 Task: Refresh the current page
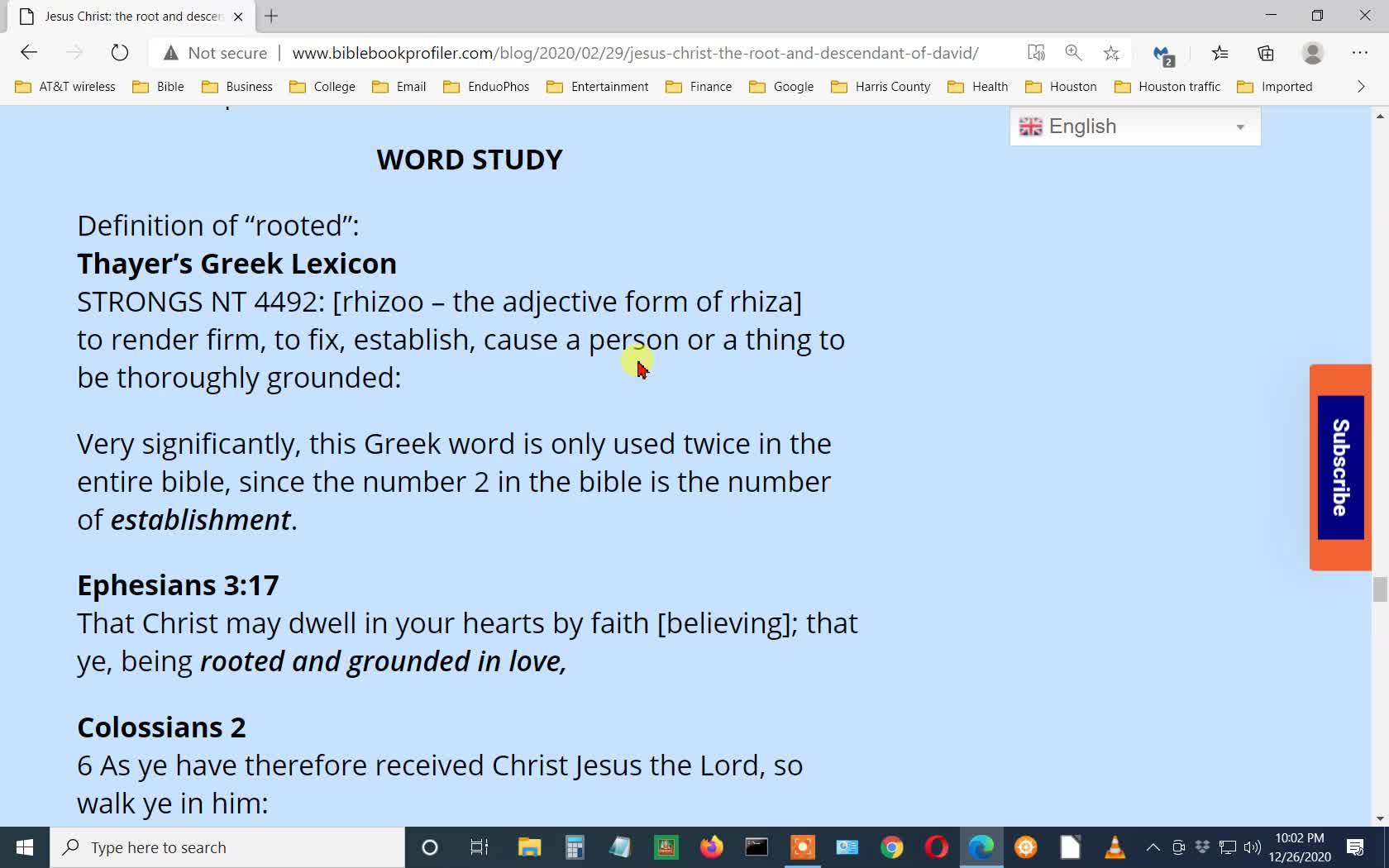(119, 52)
